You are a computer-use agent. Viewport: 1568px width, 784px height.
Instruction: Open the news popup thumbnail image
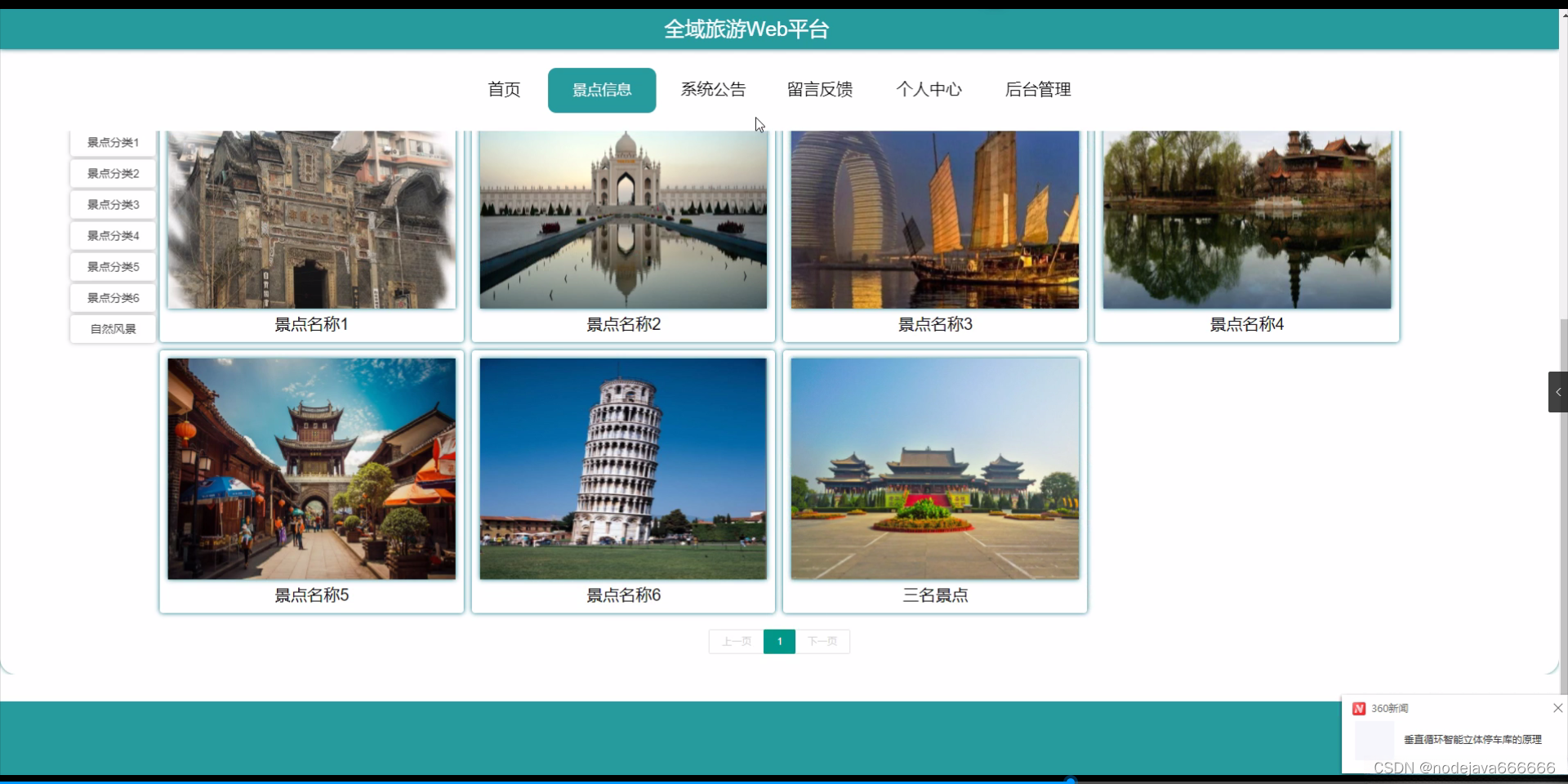click(1374, 740)
